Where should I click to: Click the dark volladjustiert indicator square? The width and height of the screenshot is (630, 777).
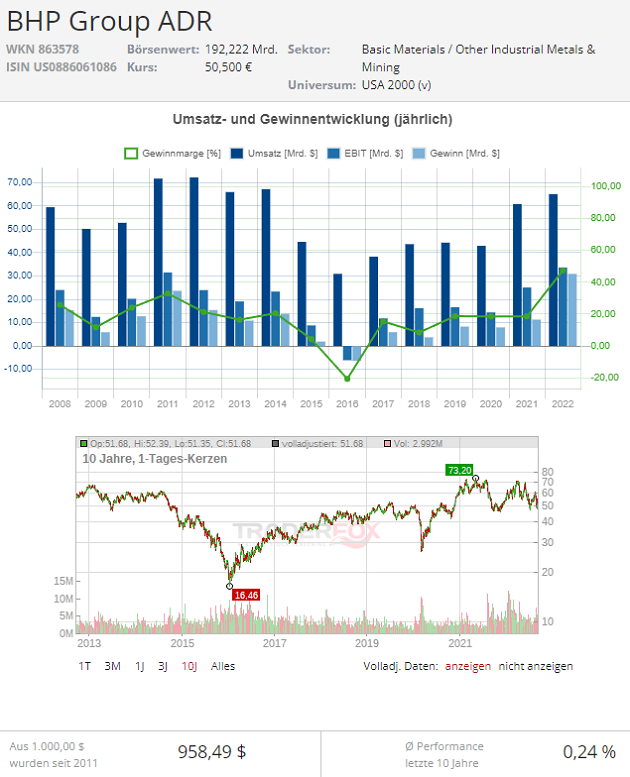pos(276,444)
